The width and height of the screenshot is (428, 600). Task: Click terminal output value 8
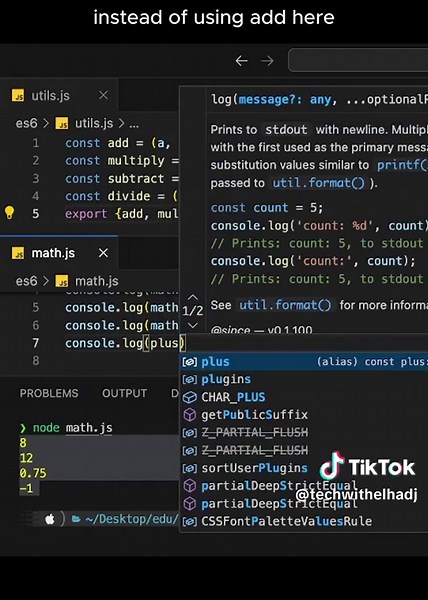pyautogui.click(x=23, y=443)
